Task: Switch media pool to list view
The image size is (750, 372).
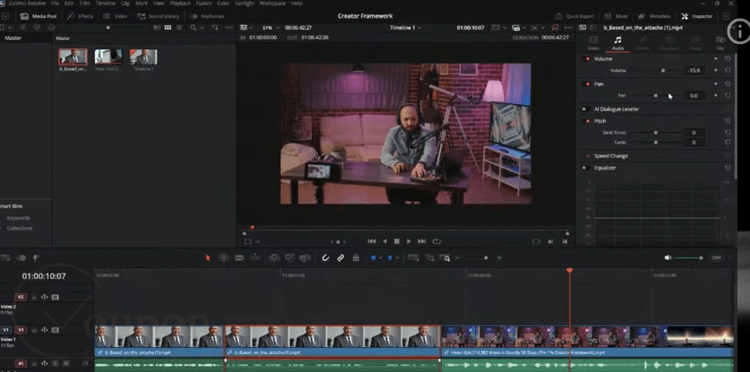Action: (x=179, y=28)
